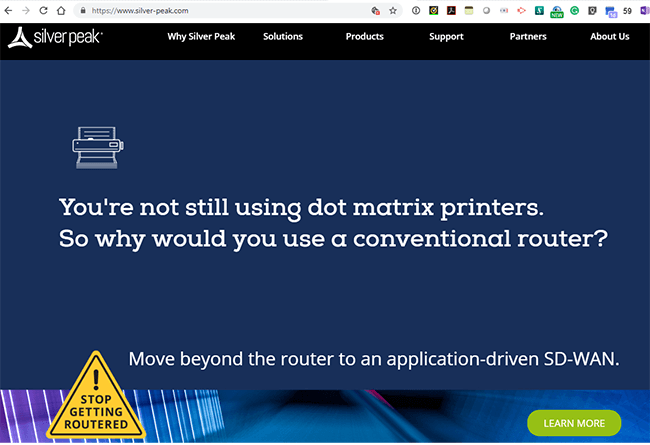Expand the Partners navigation menu
Viewport: 650px width, 445px height.
pyautogui.click(x=528, y=37)
